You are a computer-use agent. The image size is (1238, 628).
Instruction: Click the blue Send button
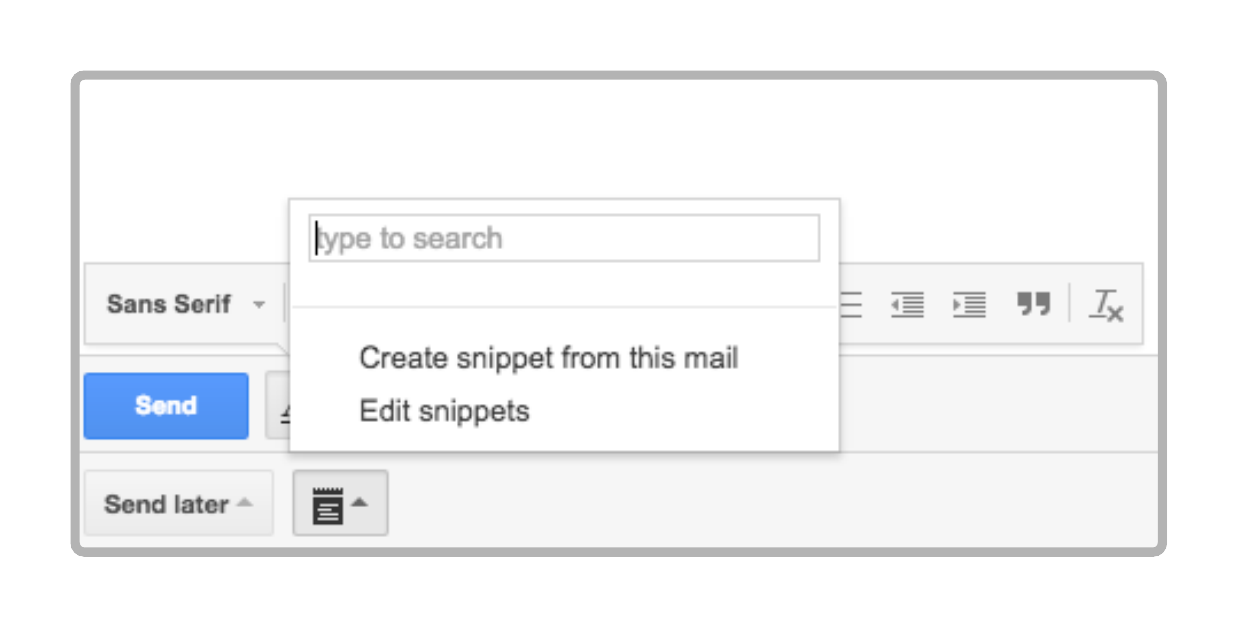tap(166, 406)
